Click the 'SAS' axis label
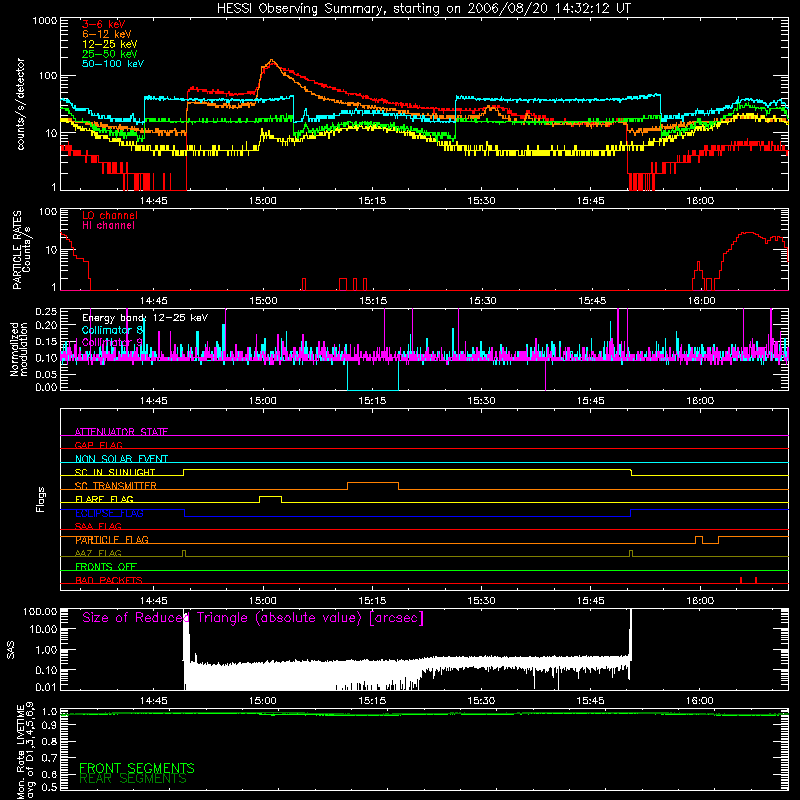Viewport: 800px width, 800px height. tap(10, 650)
